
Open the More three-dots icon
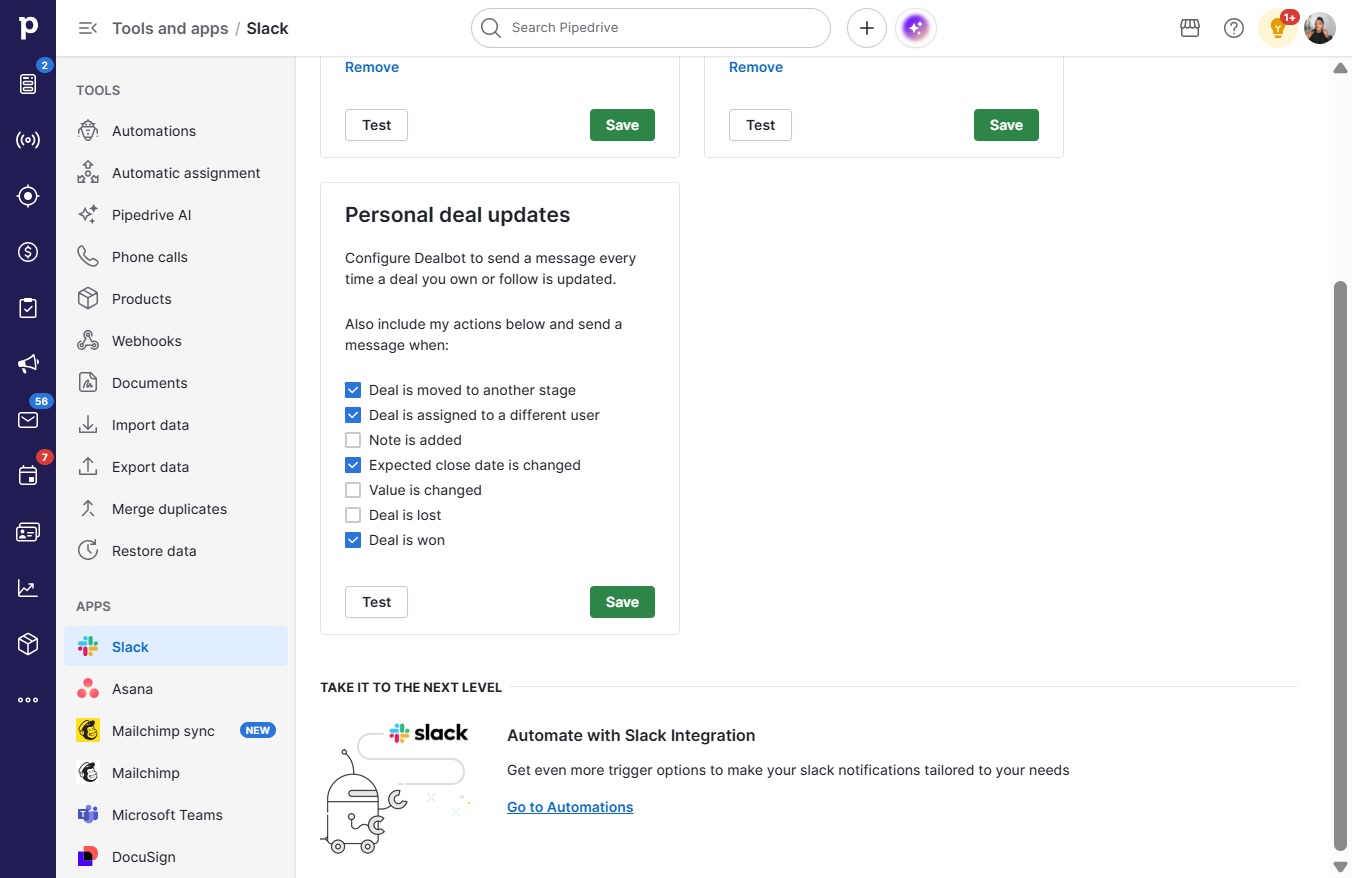(28, 700)
